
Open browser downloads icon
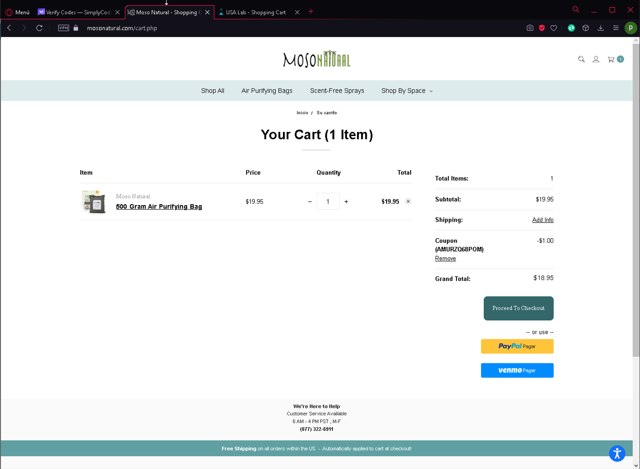600,28
